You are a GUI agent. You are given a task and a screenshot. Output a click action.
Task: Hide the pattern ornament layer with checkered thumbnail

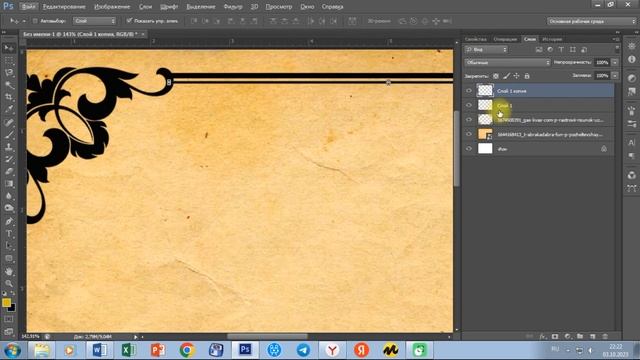[469, 120]
